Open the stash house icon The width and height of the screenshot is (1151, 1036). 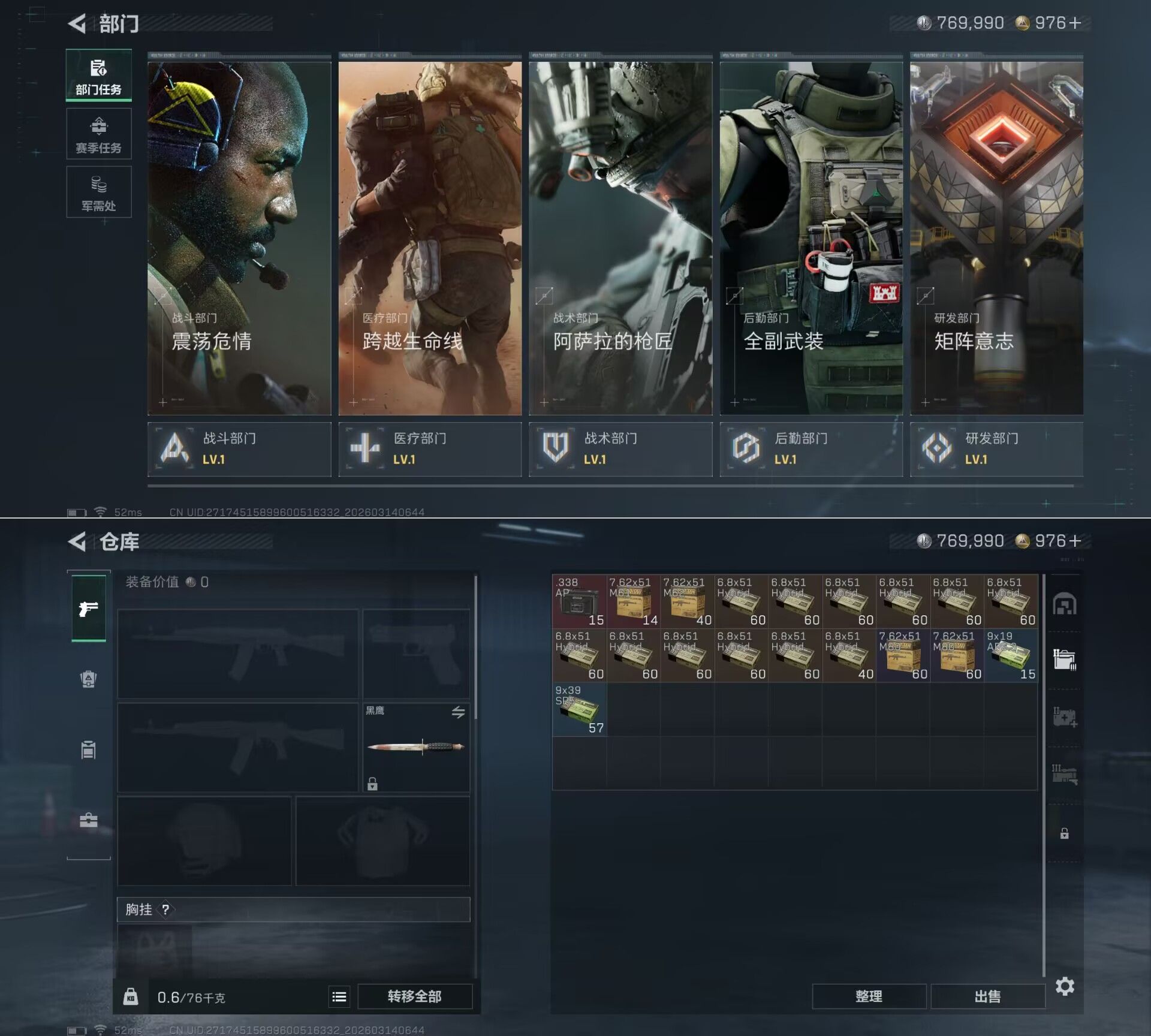coord(1064,604)
